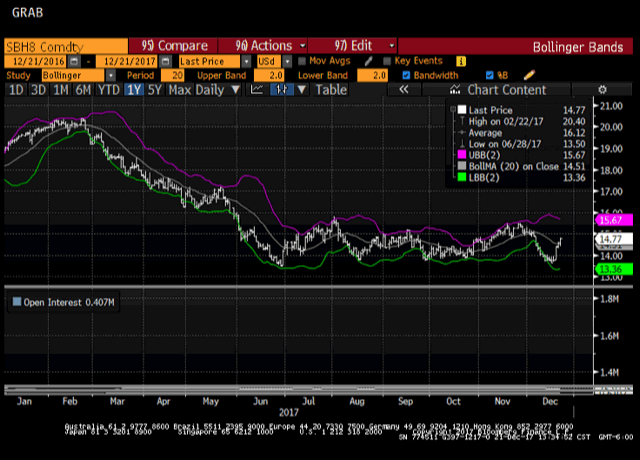This screenshot has width=640, height=460.
Task: Open the Table view
Action: tap(331, 89)
